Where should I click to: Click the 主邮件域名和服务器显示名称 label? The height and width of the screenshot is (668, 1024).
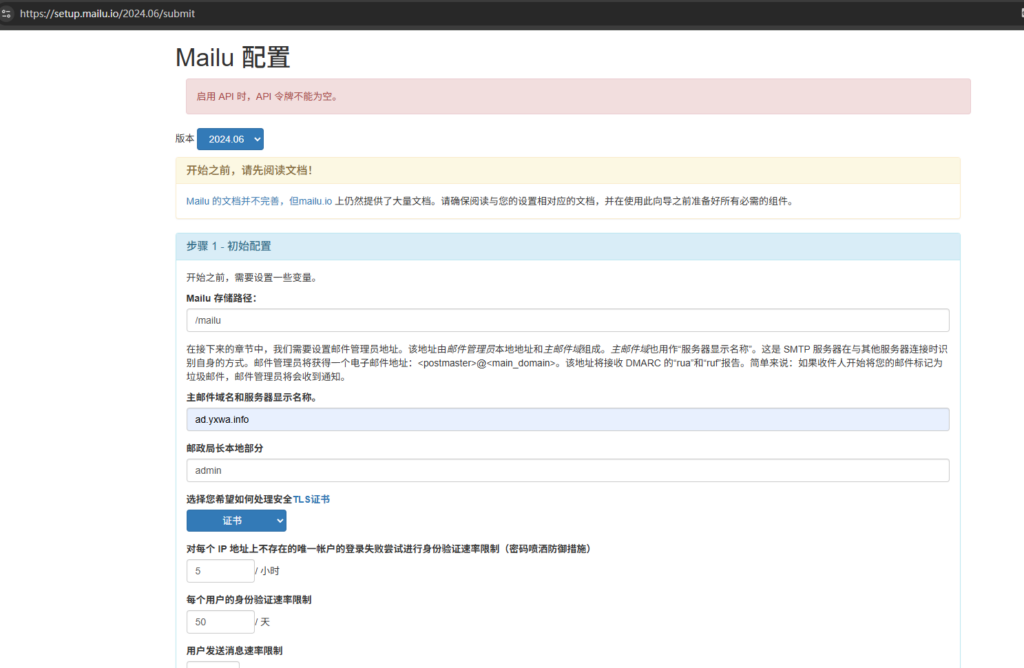click(x=265, y=397)
